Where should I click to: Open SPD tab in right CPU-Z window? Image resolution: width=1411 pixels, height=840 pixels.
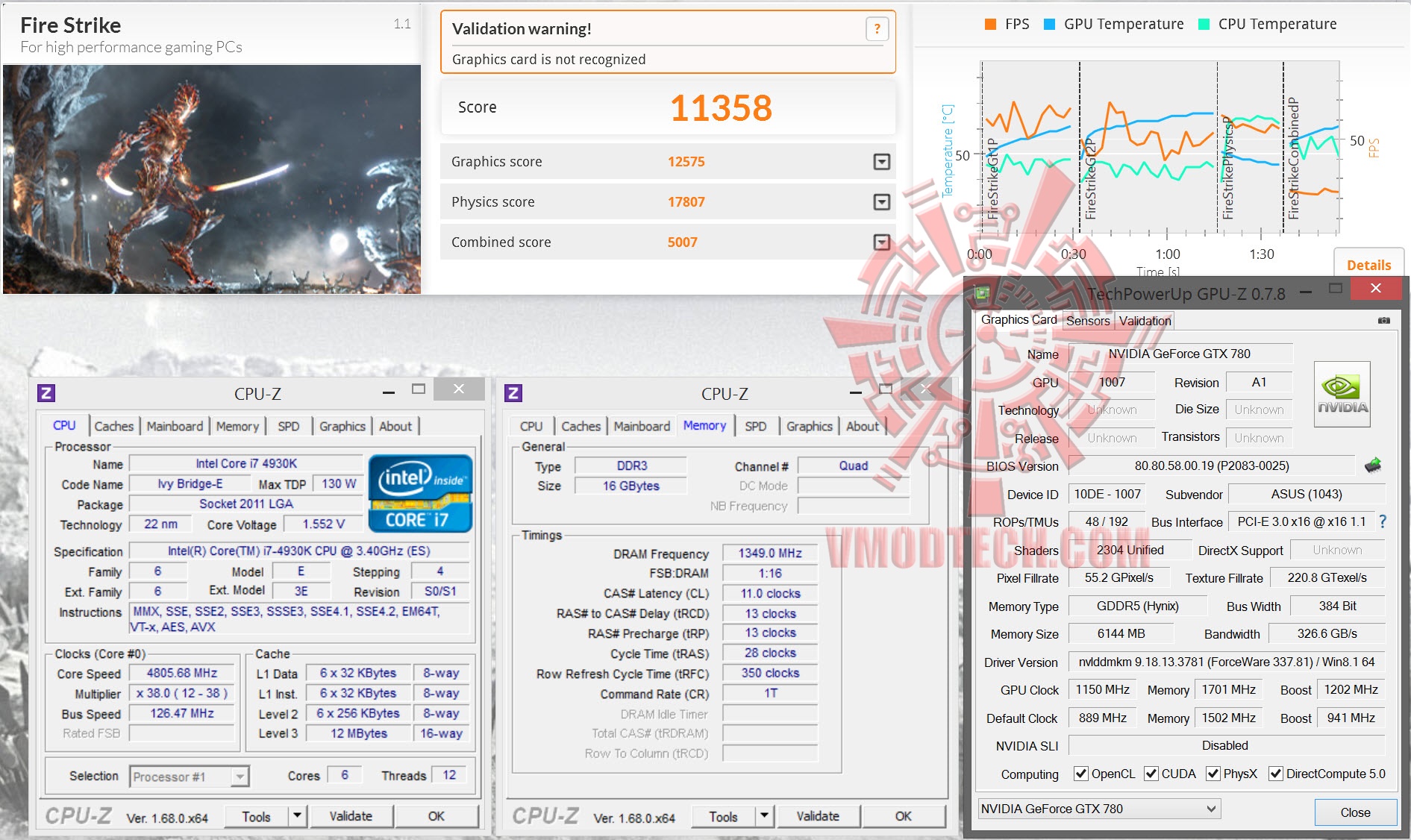(755, 426)
